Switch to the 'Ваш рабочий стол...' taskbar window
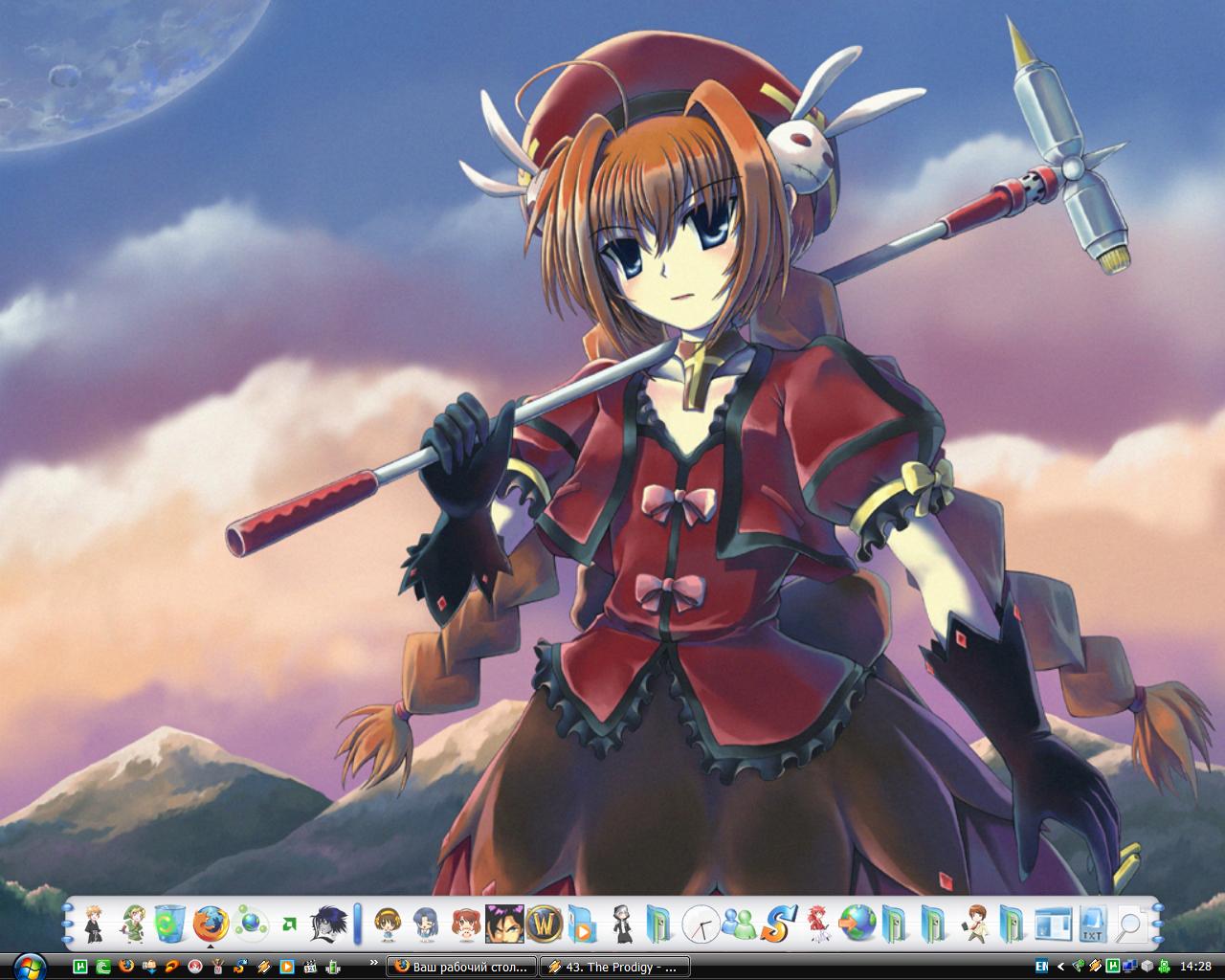Screen dimensions: 1225x980 462,967
